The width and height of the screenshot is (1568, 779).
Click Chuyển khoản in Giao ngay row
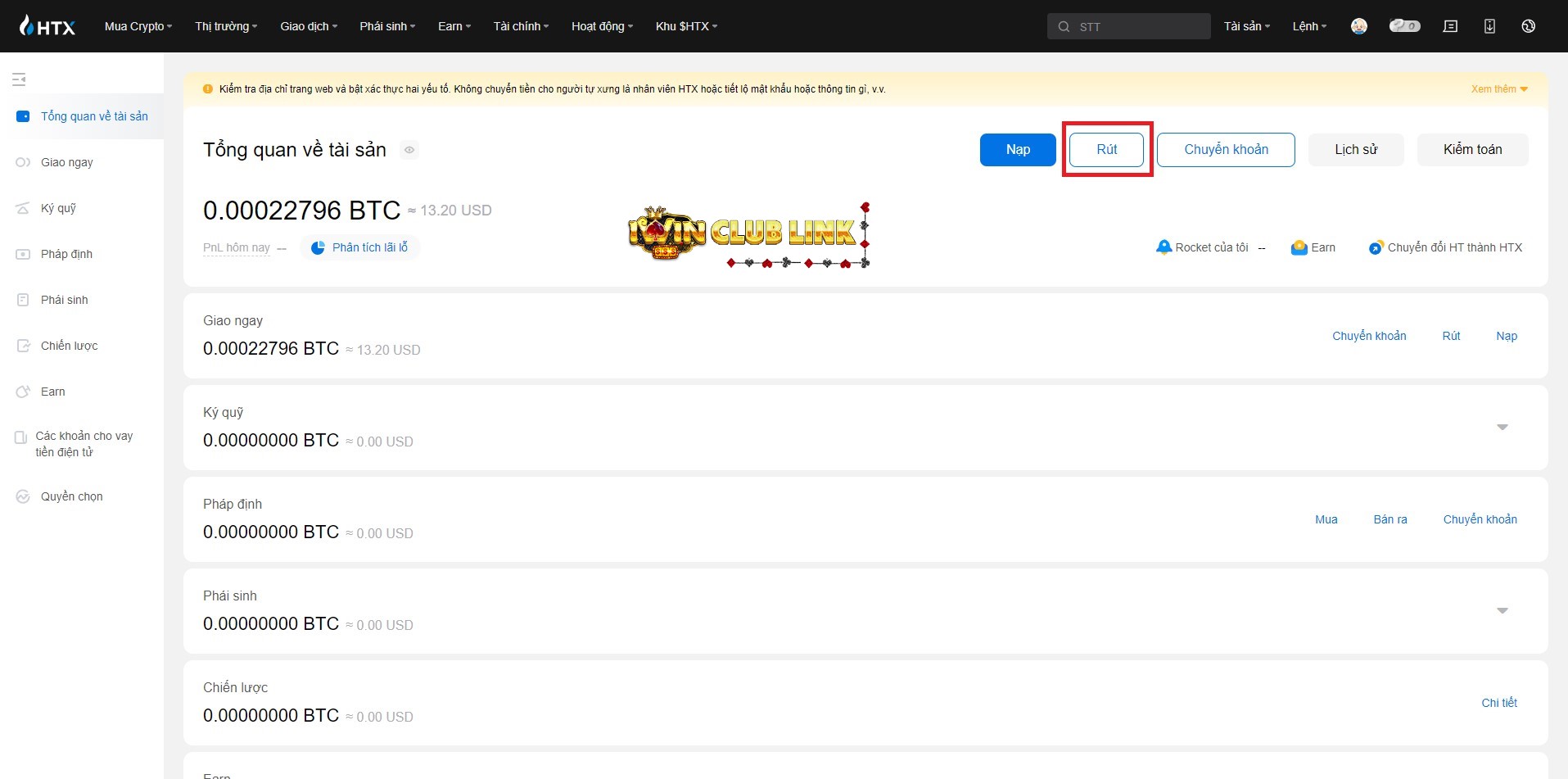pos(1369,336)
